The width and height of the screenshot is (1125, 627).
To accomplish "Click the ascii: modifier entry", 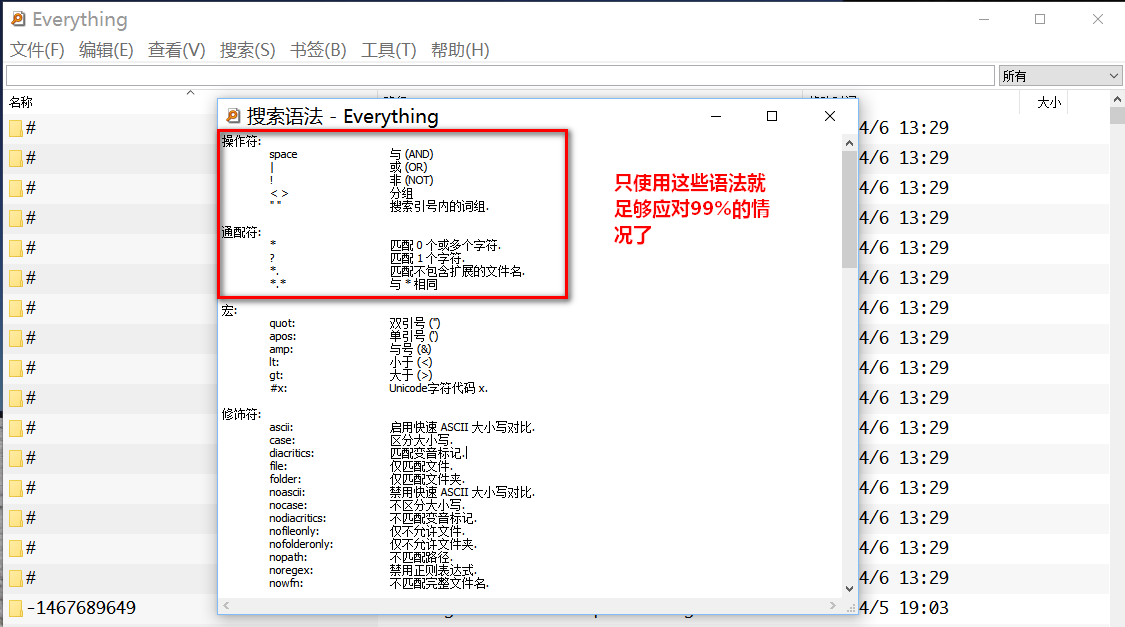I will (x=281, y=428).
